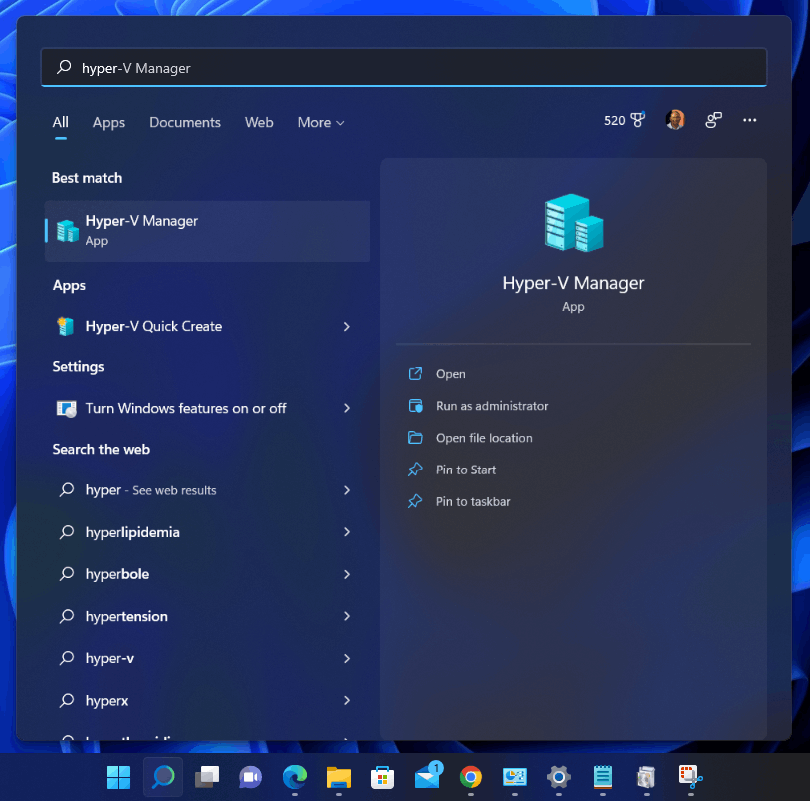Image resolution: width=810 pixels, height=801 pixels.
Task: Click the large Hyper-V Manager preview icon
Action: 573,223
